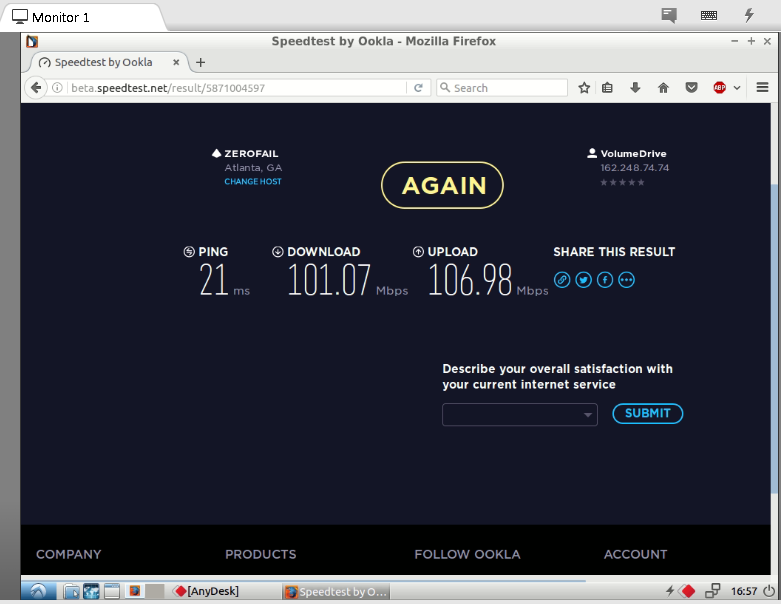Copy result link via chain icon
This screenshot has width=781, height=604.
point(562,280)
